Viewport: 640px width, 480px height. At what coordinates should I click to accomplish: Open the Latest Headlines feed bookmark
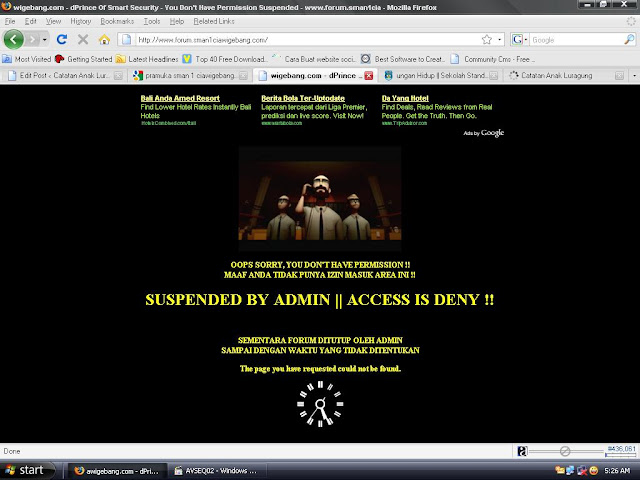click(147, 59)
